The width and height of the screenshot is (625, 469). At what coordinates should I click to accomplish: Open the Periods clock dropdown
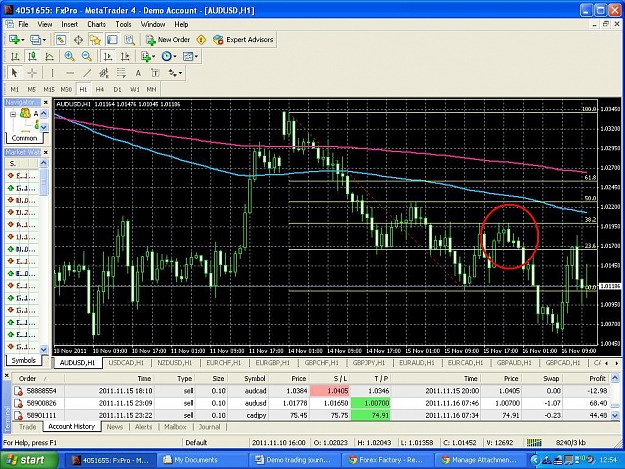[169, 56]
